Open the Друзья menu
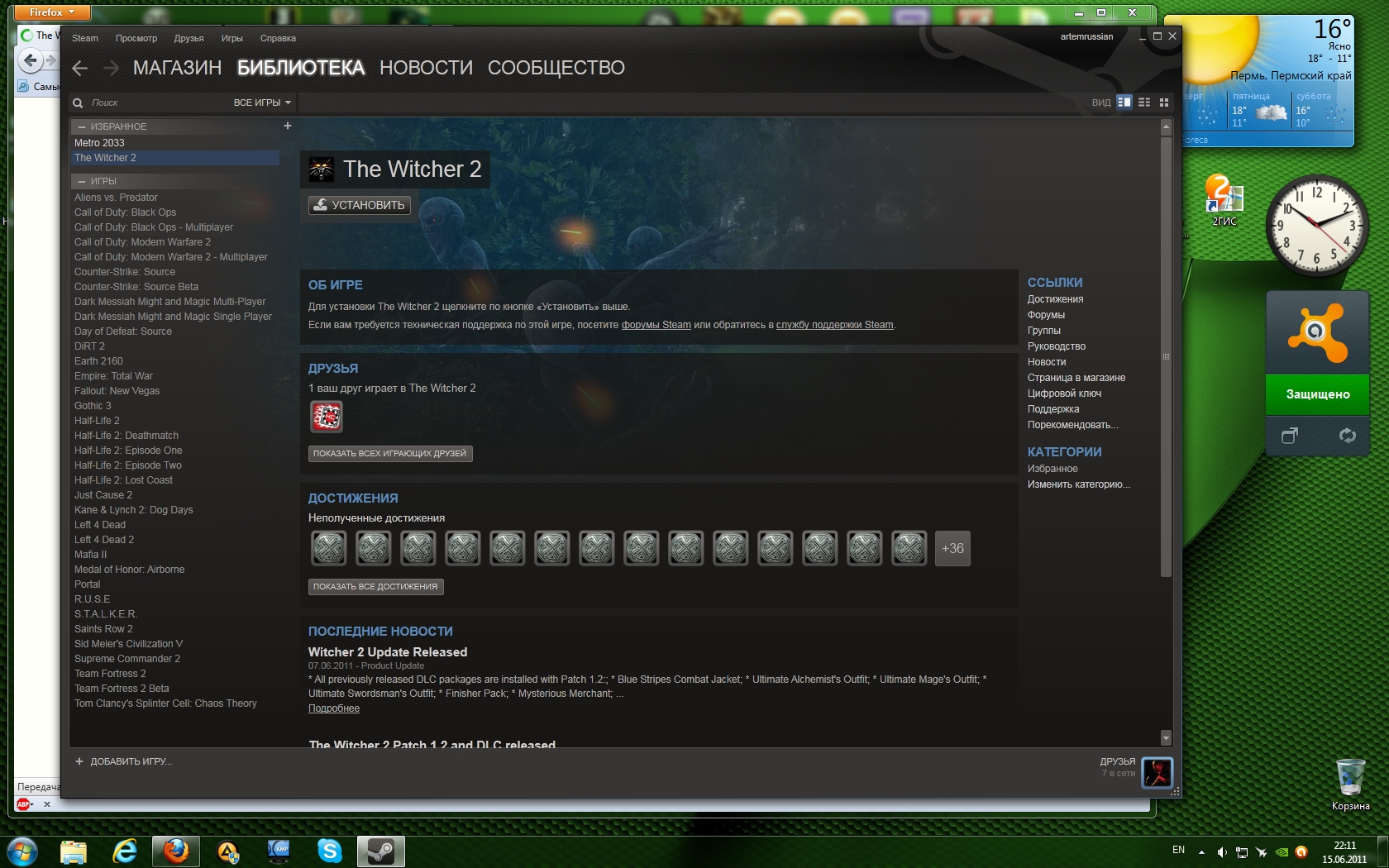The height and width of the screenshot is (868, 1389). 189,38
